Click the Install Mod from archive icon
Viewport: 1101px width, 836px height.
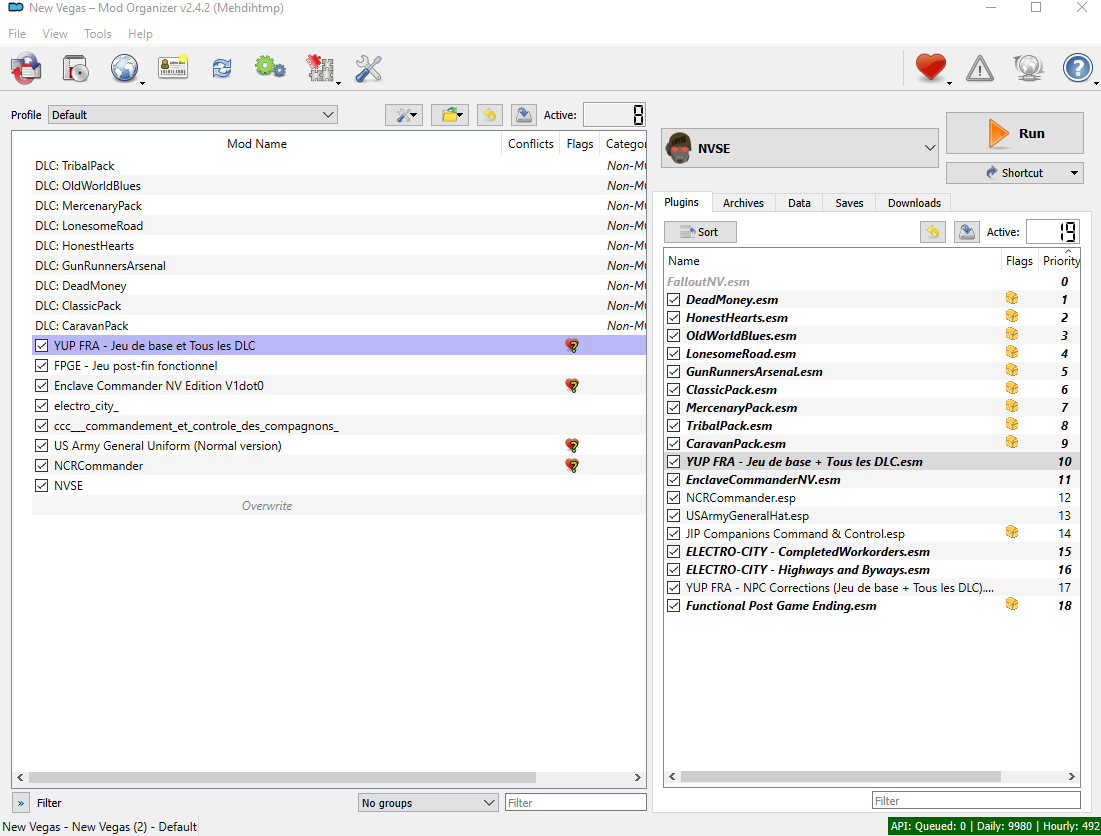tap(75, 69)
